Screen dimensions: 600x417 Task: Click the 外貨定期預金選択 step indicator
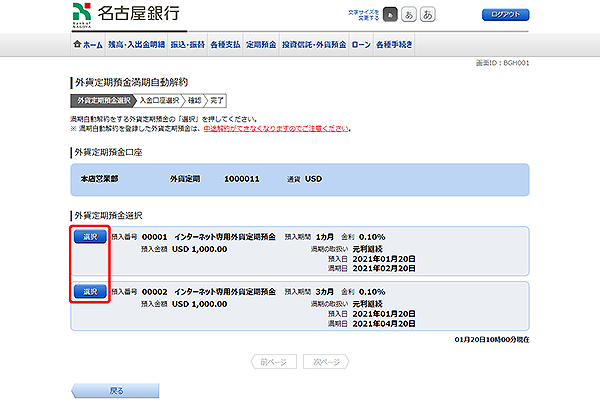coord(101,101)
